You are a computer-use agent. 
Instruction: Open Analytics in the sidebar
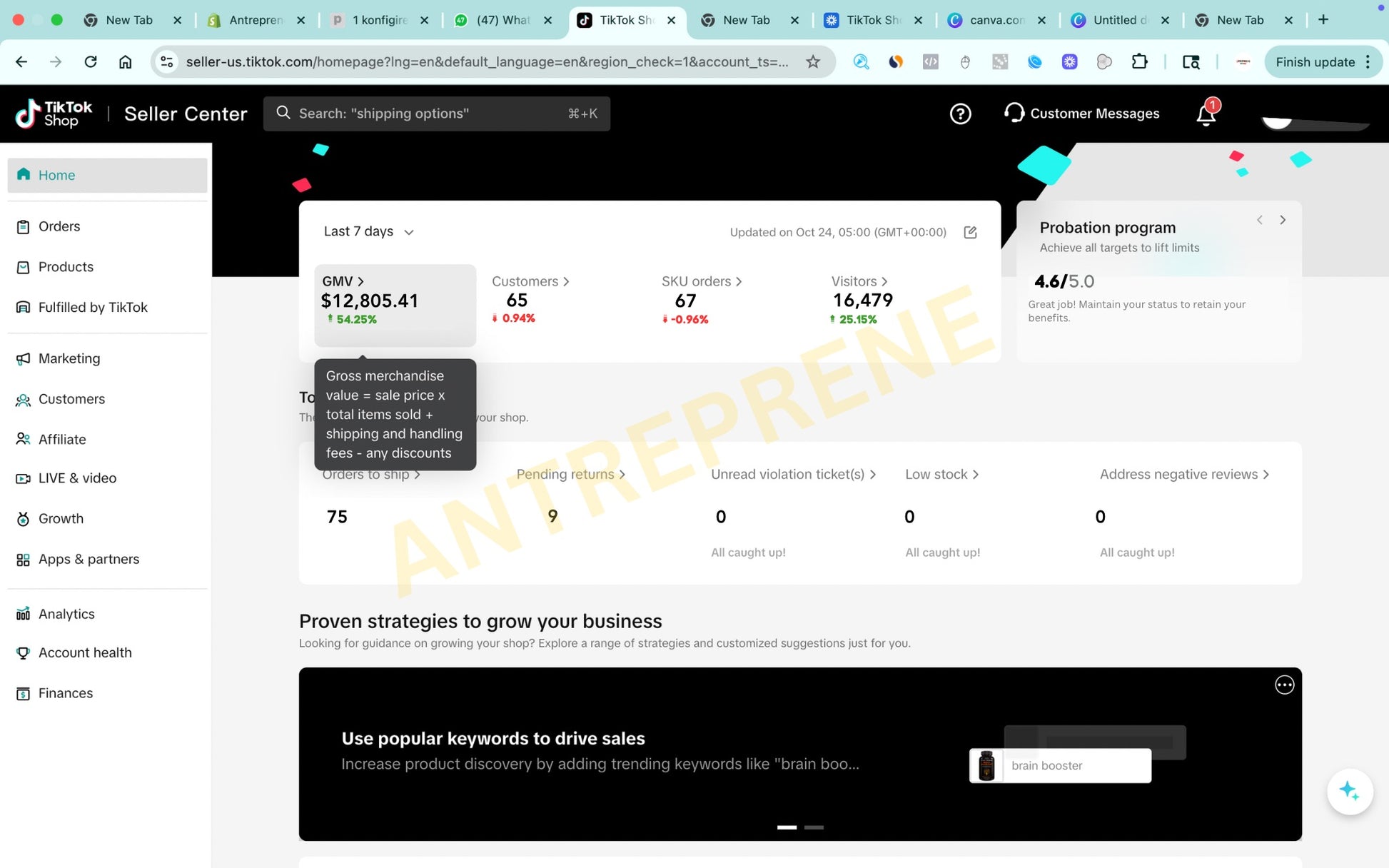click(x=66, y=614)
